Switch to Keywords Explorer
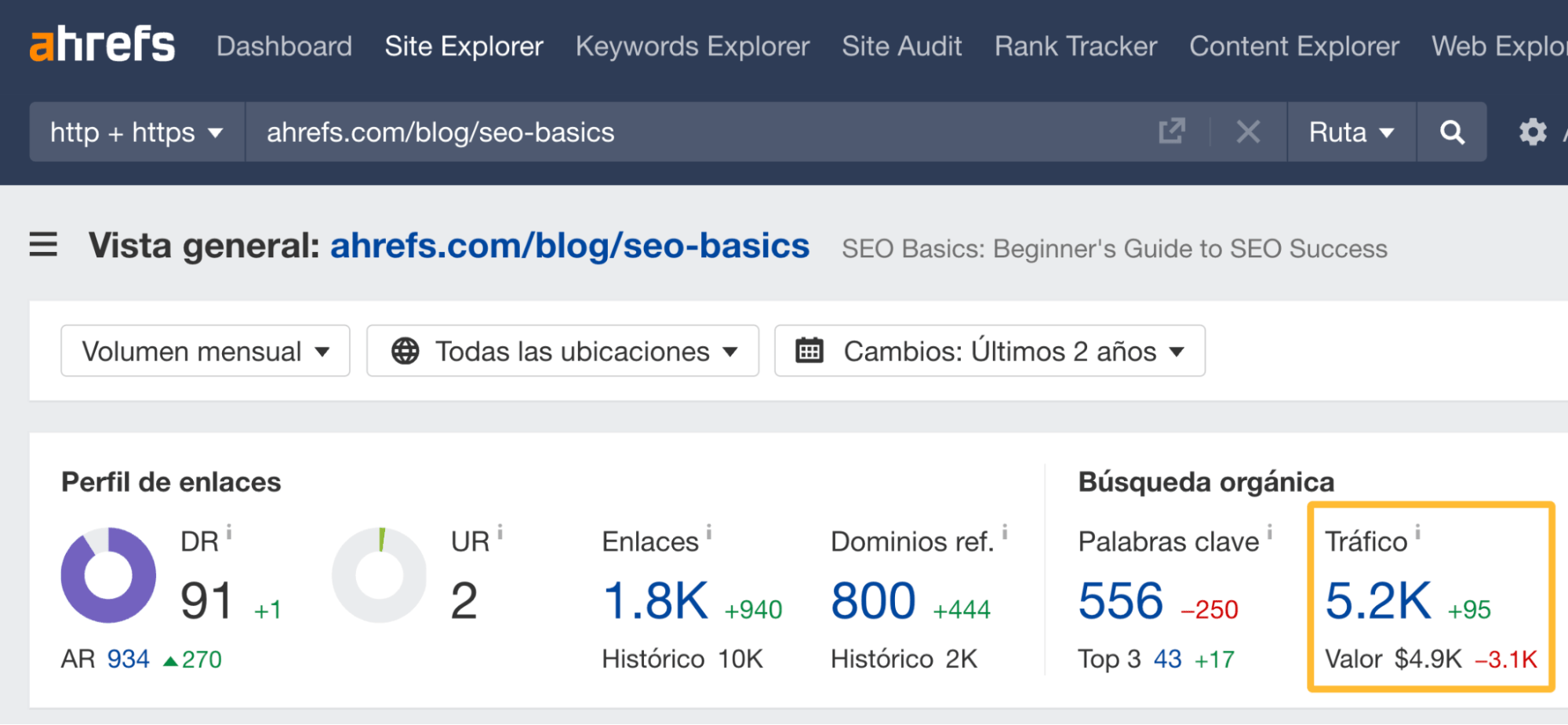 (x=693, y=46)
